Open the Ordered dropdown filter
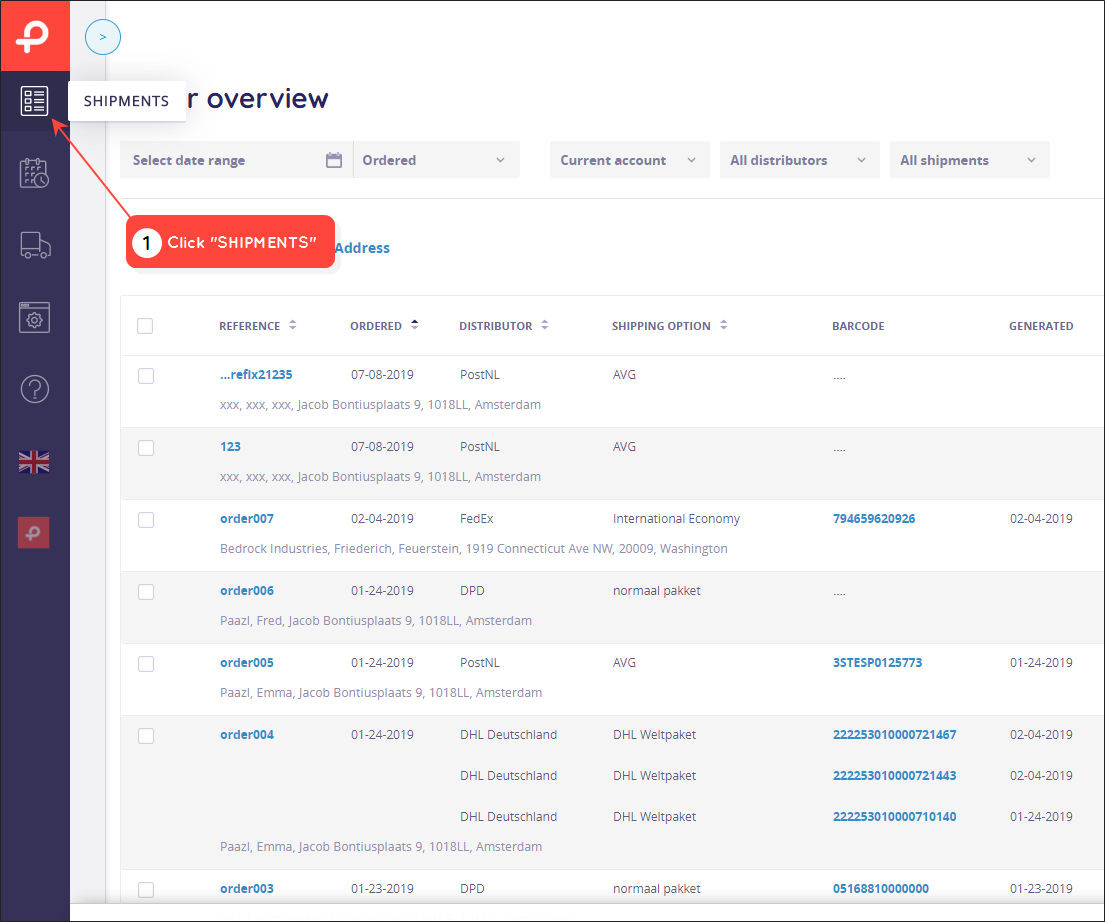Image resolution: width=1105 pixels, height=922 pixels. pos(436,160)
